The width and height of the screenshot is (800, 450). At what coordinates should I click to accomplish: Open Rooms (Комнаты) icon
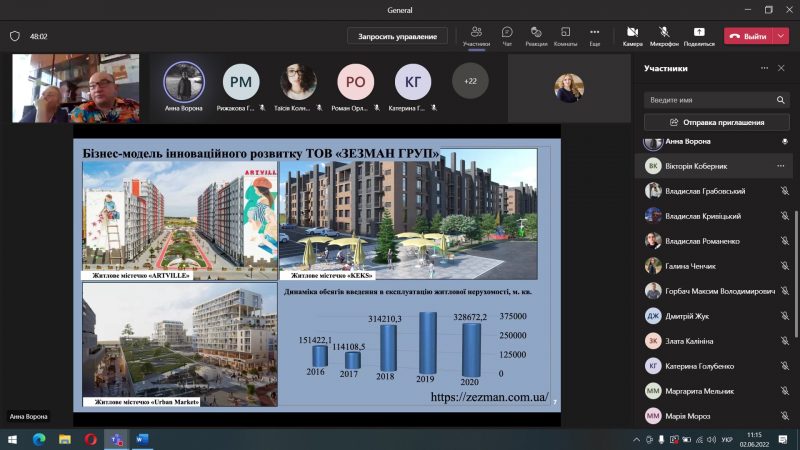coord(565,36)
